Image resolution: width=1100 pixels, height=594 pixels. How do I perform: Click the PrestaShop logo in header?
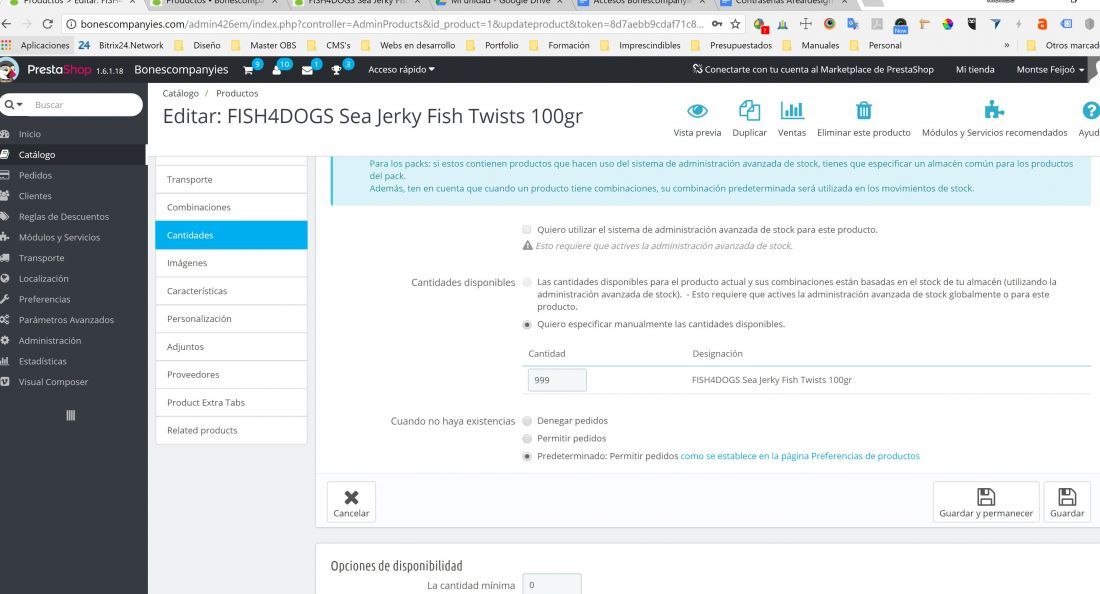point(59,69)
